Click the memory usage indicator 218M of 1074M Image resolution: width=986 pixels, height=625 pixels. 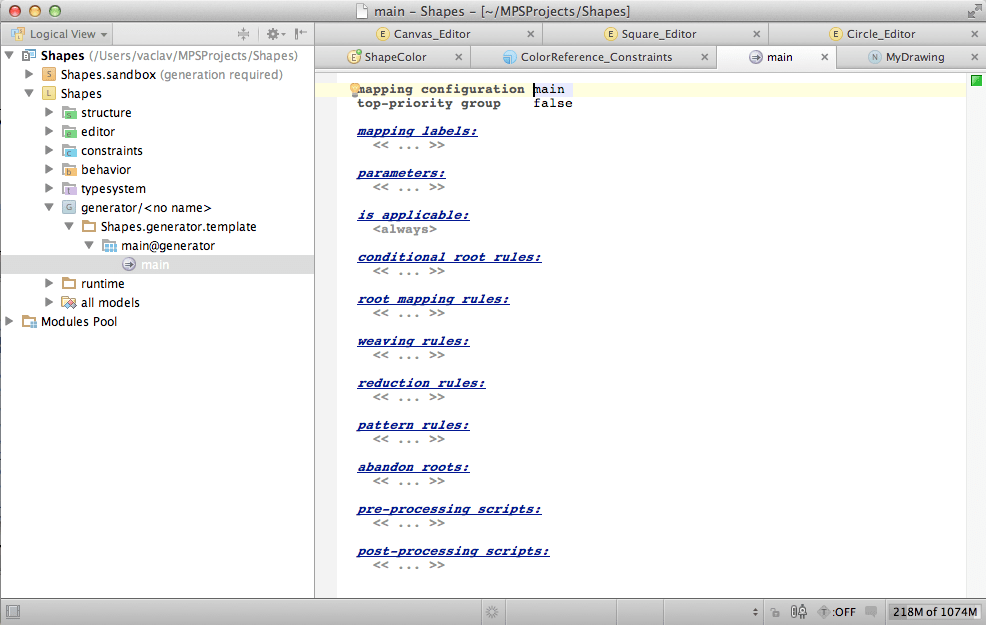click(x=934, y=612)
